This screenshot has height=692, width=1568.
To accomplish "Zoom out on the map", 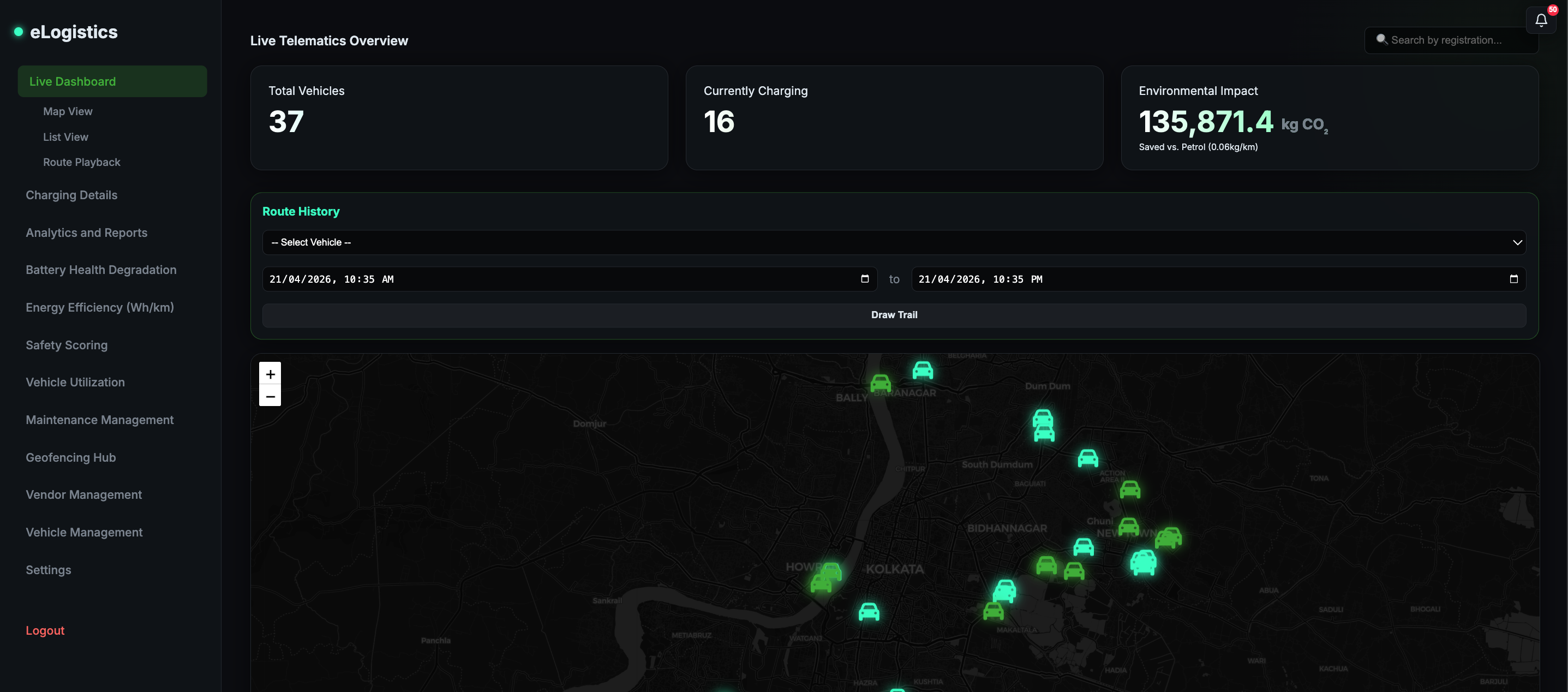I will (270, 396).
